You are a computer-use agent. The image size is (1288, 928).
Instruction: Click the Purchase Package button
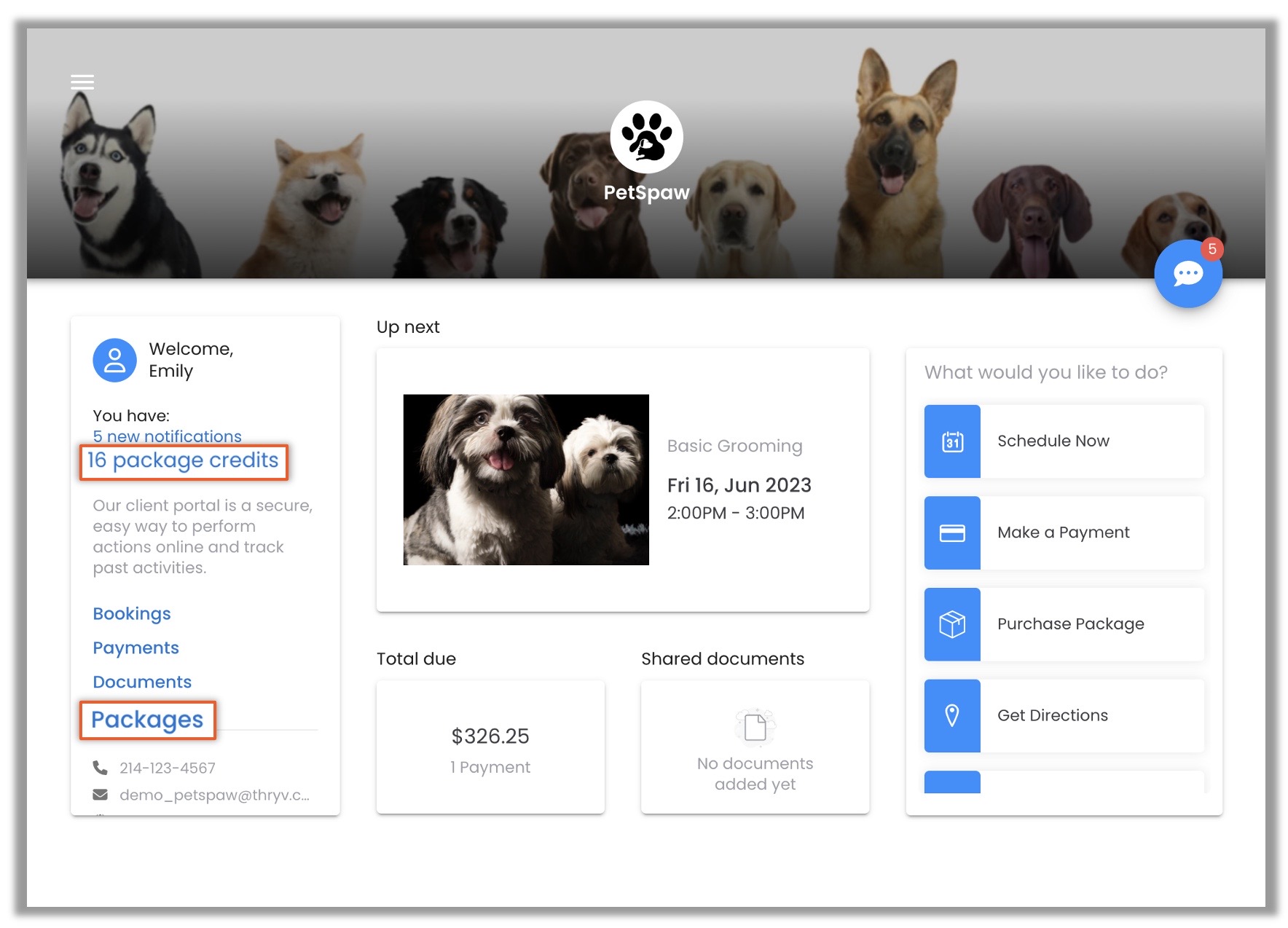coord(1064,624)
